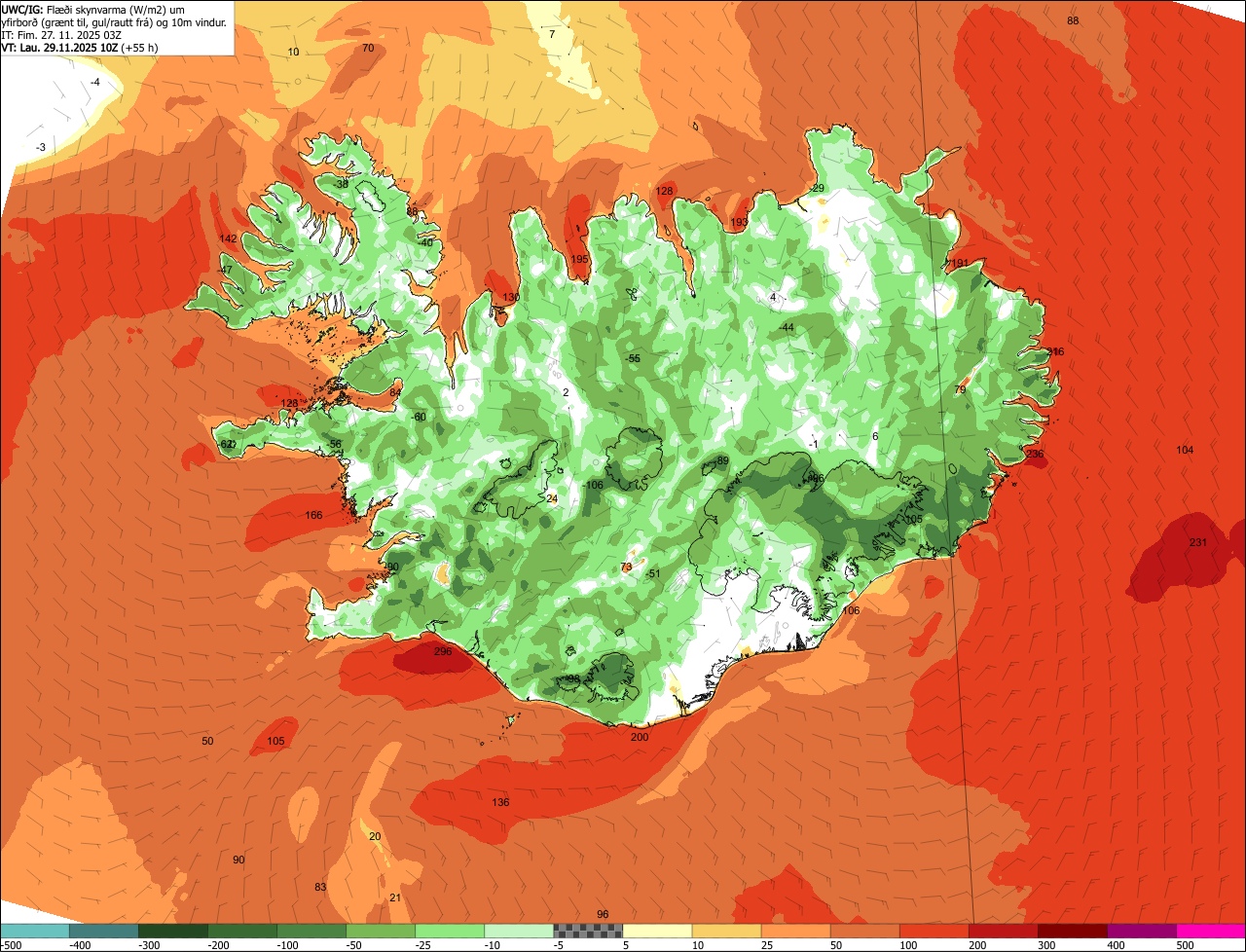This screenshot has height=952, width=1246.
Task: Click the dark teal legend swatch between -400 and -300
Action: (104, 931)
